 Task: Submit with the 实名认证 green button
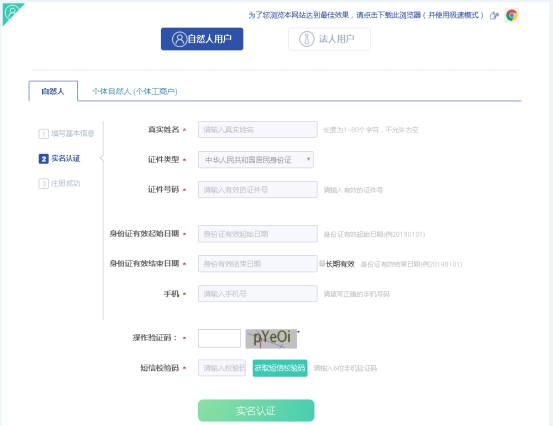(256, 410)
